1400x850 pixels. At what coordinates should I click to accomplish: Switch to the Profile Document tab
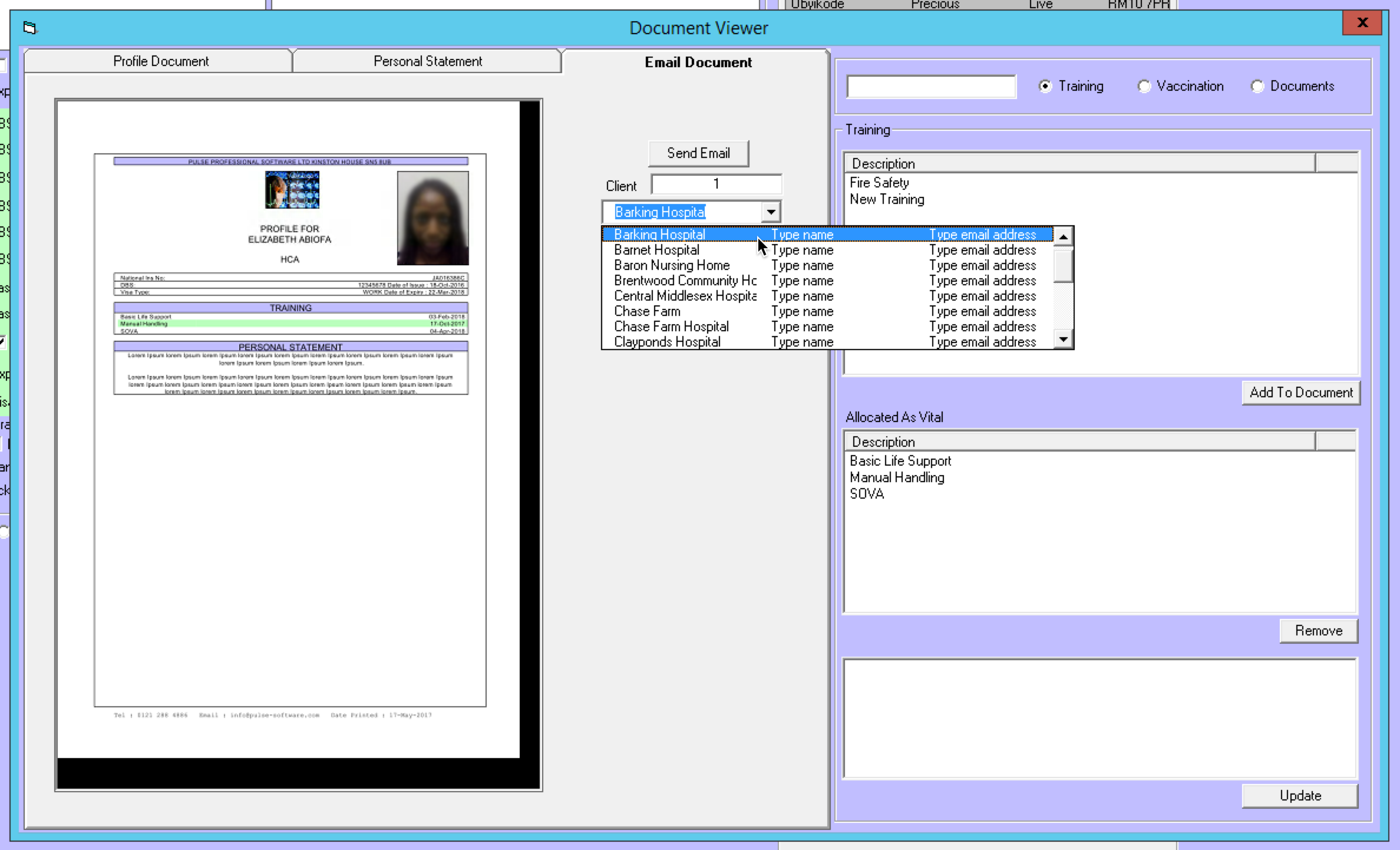point(160,61)
